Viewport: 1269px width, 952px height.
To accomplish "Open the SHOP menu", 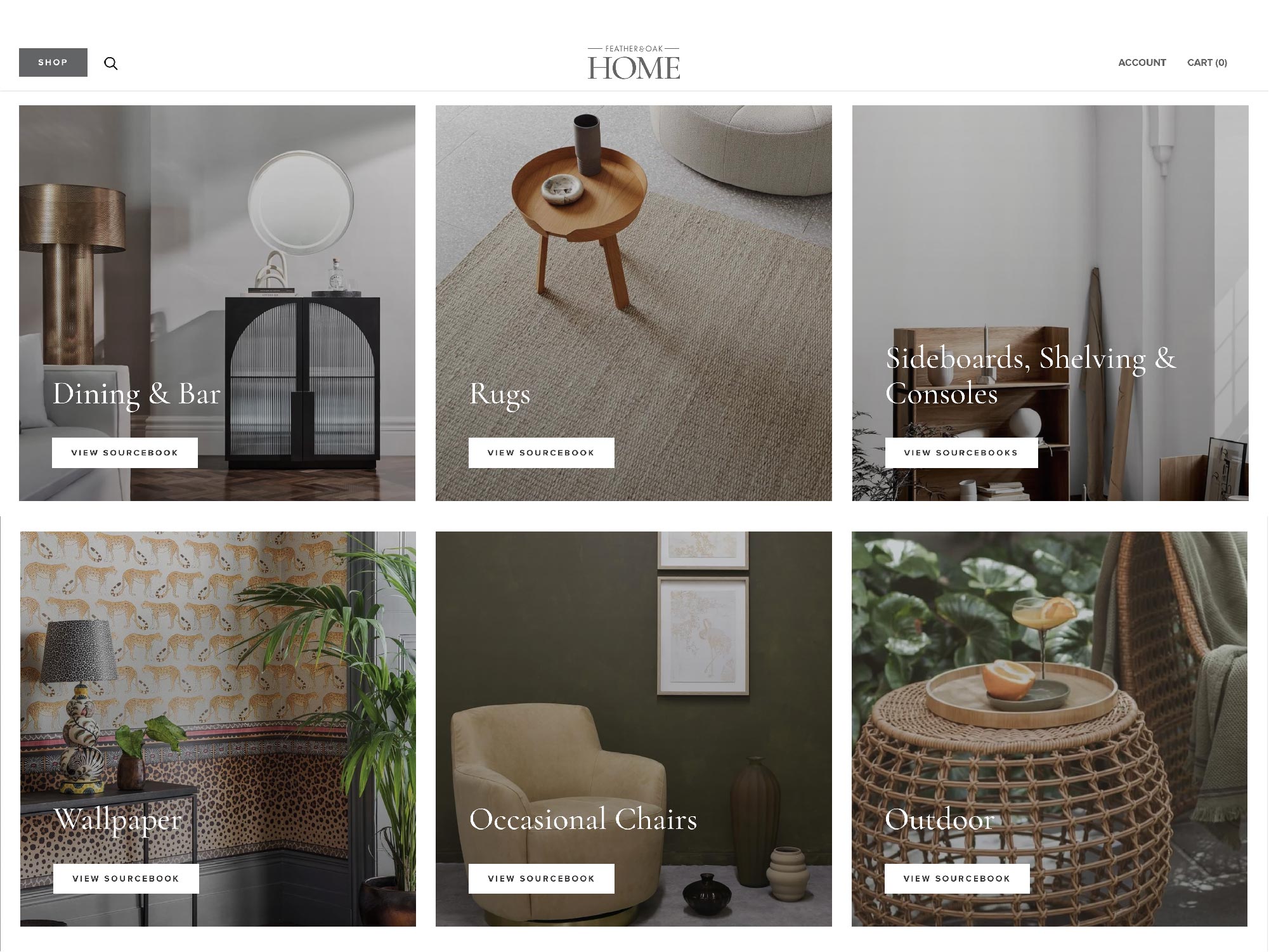I will 53,62.
